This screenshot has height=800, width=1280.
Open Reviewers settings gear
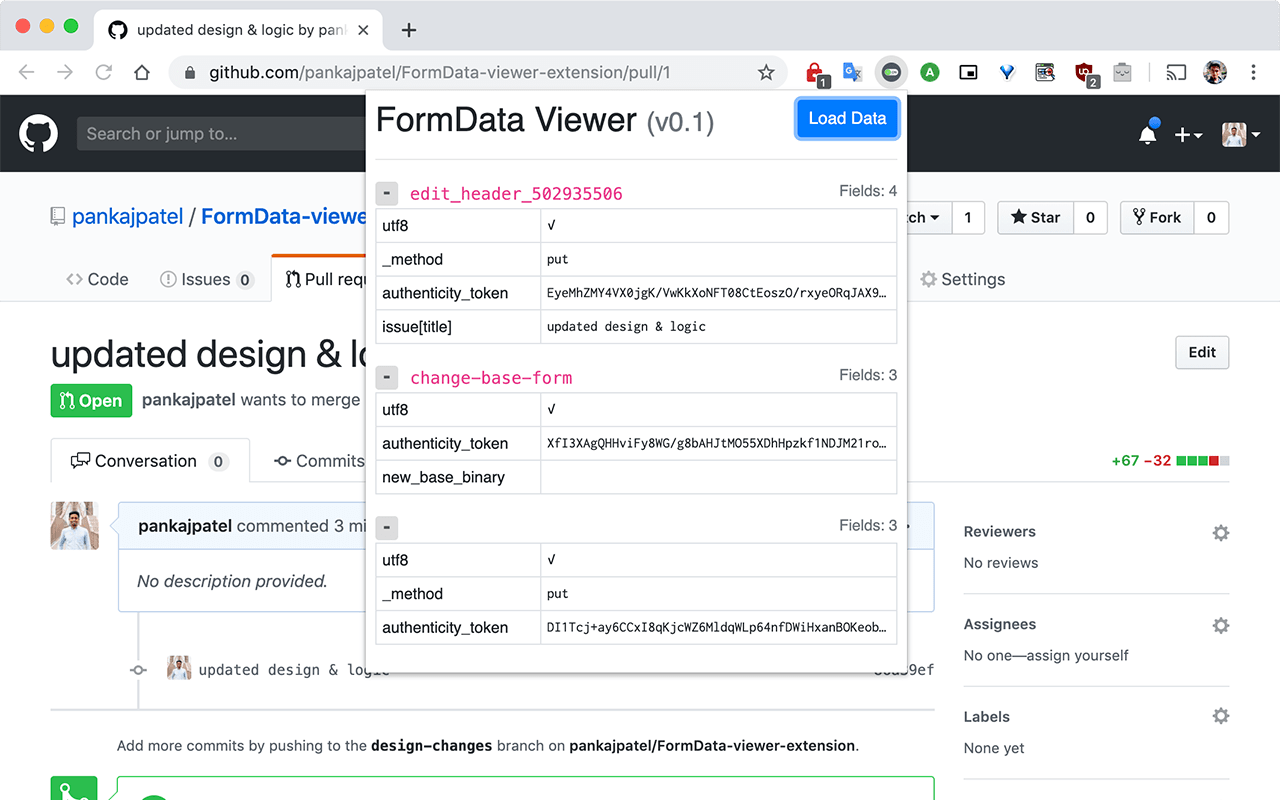click(1221, 533)
